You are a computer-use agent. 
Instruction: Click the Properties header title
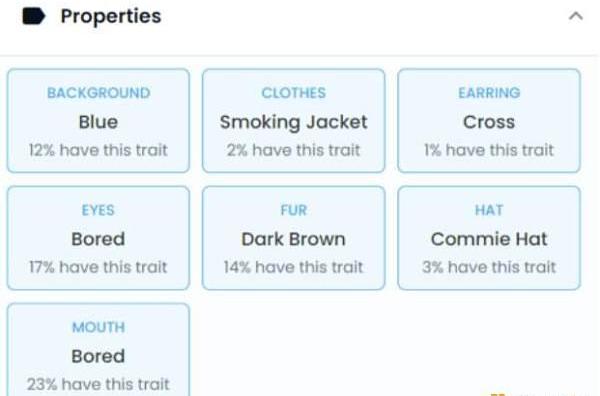tap(111, 16)
